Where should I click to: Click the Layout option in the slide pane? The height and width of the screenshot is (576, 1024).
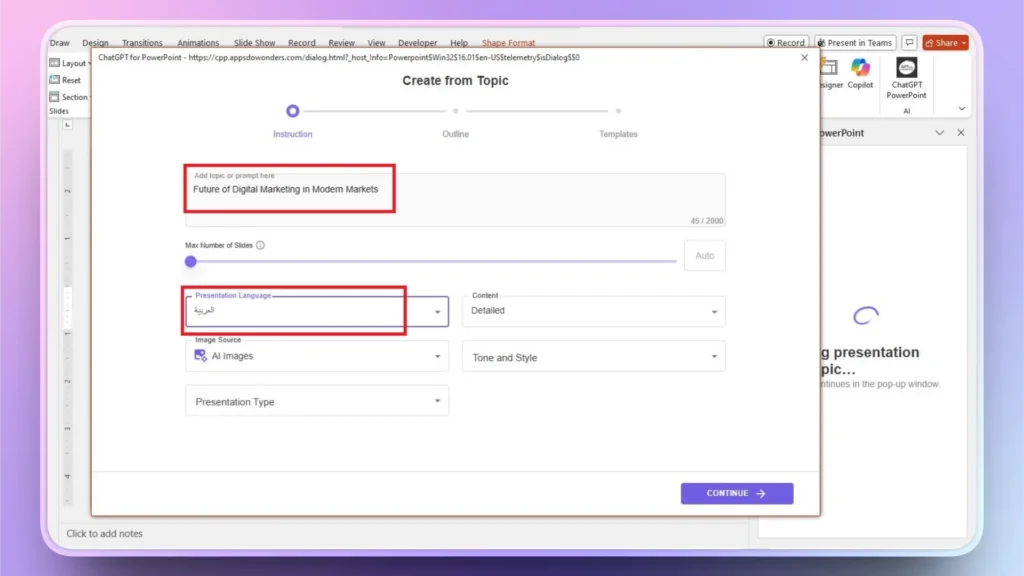click(68, 62)
